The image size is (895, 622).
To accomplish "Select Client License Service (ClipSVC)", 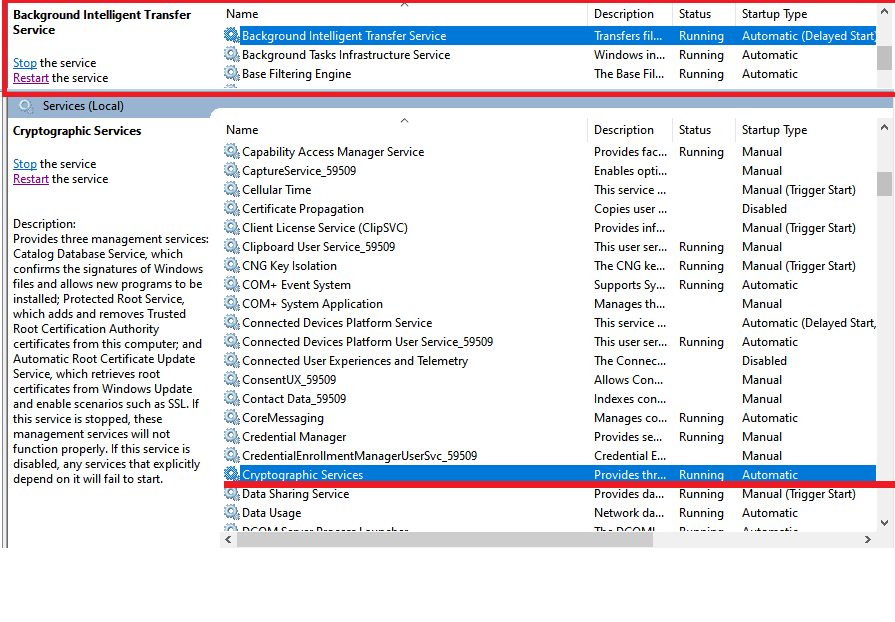I will (x=550, y=228).
